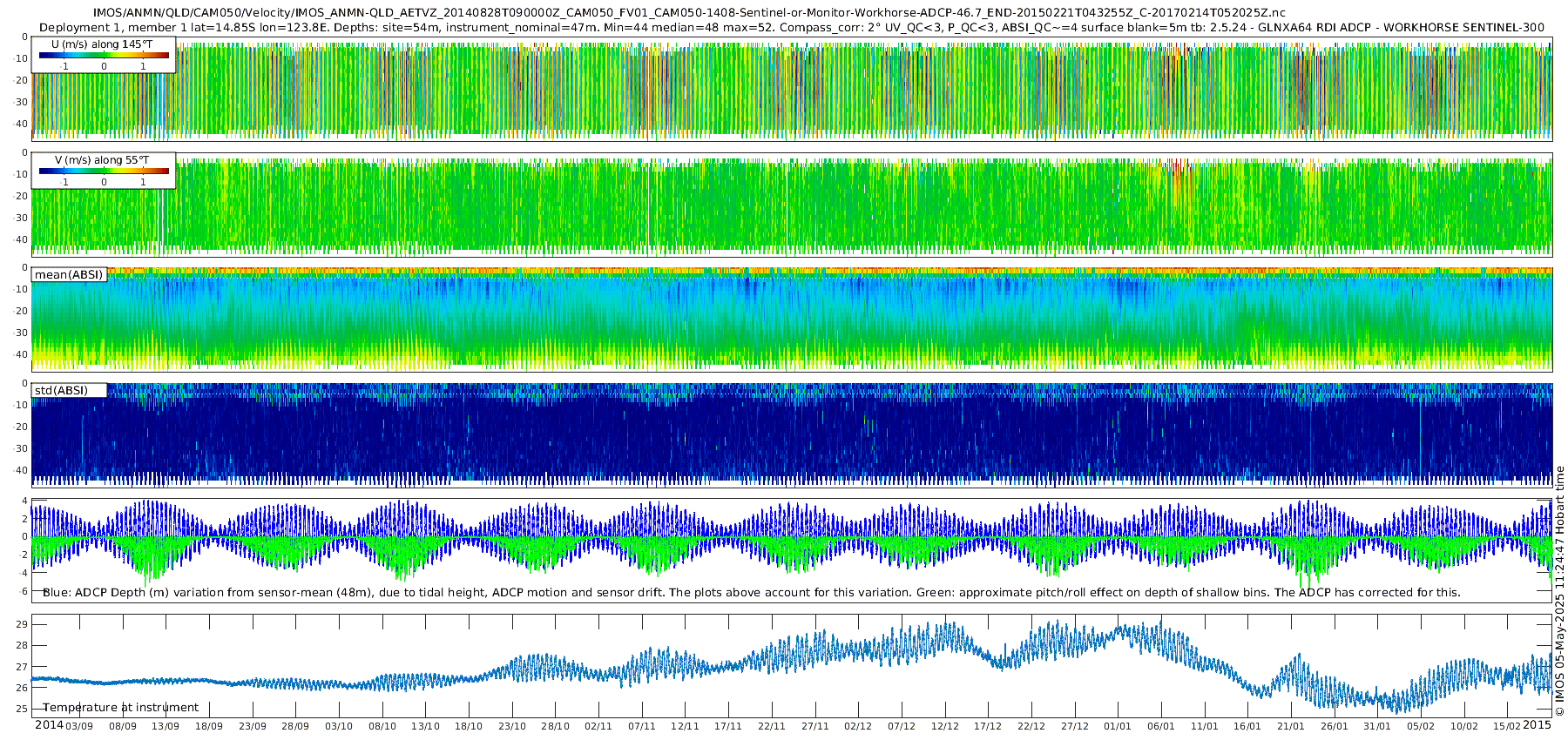Click the 29 tick on temperature axis
The image size is (1568, 740).
tap(22, 624)
